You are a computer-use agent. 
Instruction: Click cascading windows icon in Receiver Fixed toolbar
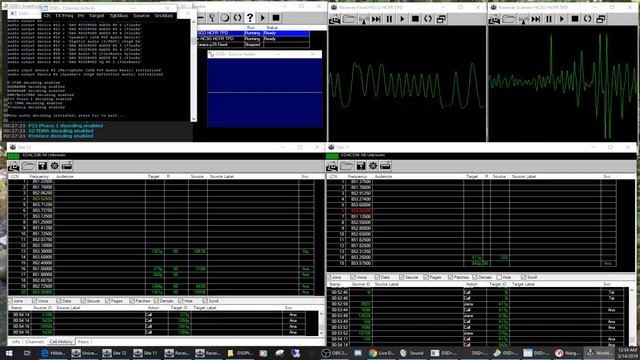441,19
